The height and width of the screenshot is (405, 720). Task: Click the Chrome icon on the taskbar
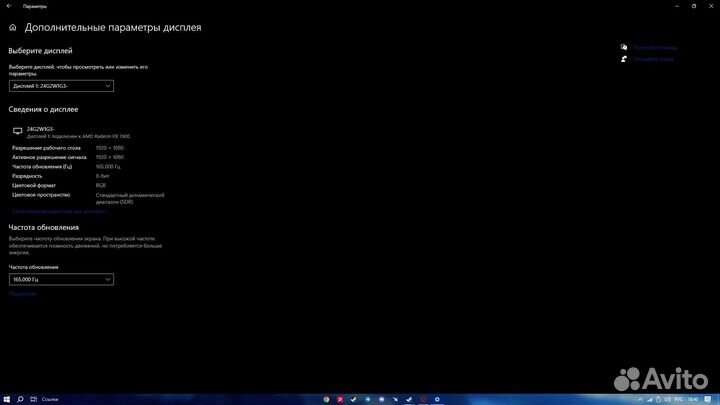coord(327,398)
